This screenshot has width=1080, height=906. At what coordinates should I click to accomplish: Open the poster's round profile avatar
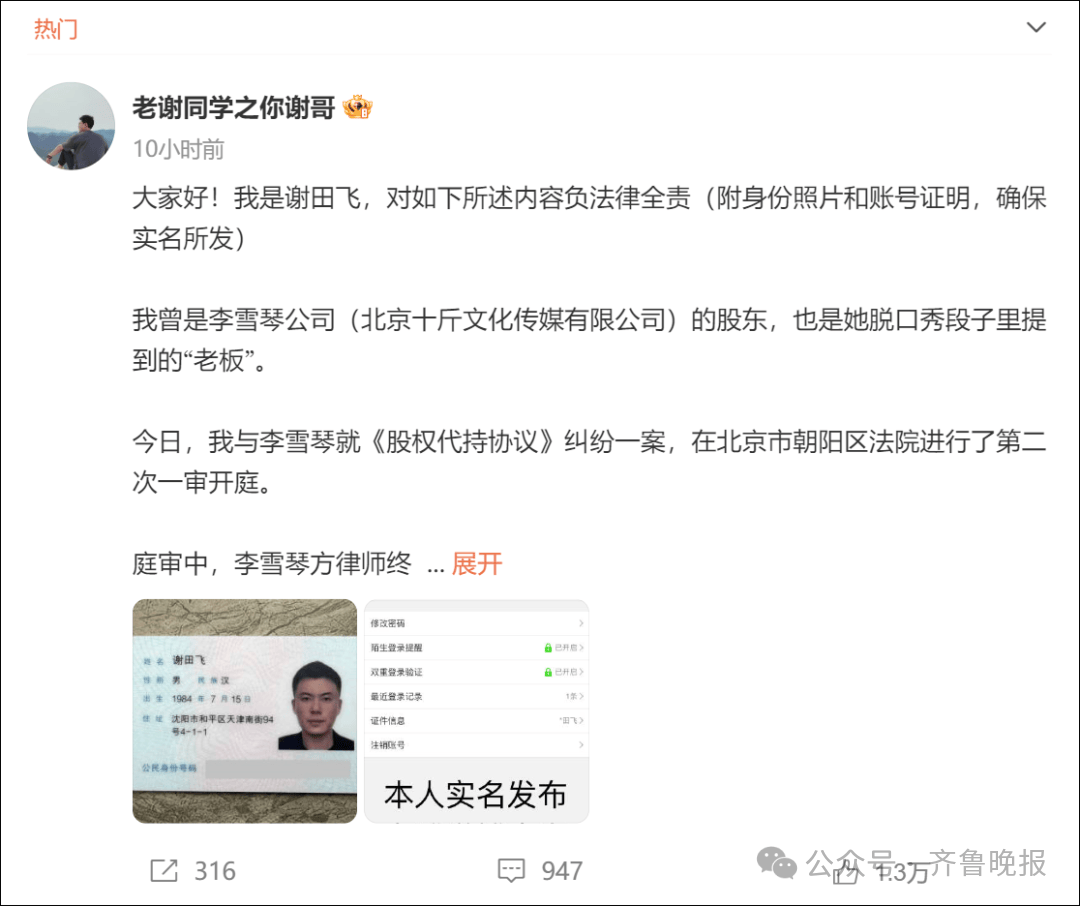click(x=71, y=126)
